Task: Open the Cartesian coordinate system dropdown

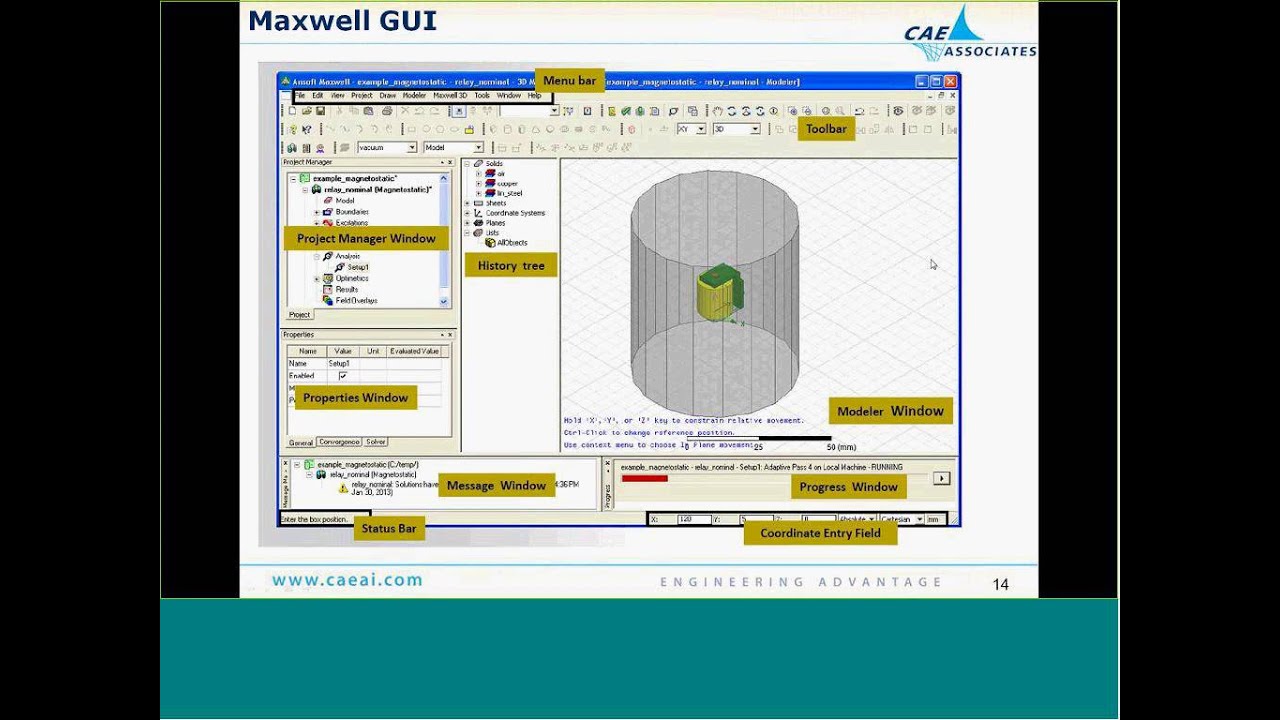Action: point(919,519)
